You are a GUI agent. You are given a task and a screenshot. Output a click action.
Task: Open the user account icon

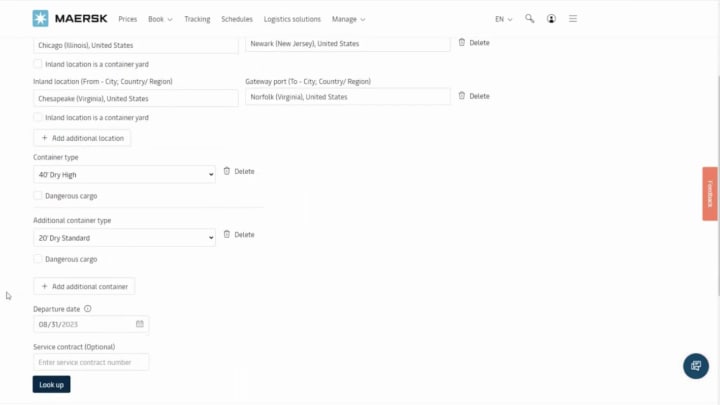[x=551, y=19]
